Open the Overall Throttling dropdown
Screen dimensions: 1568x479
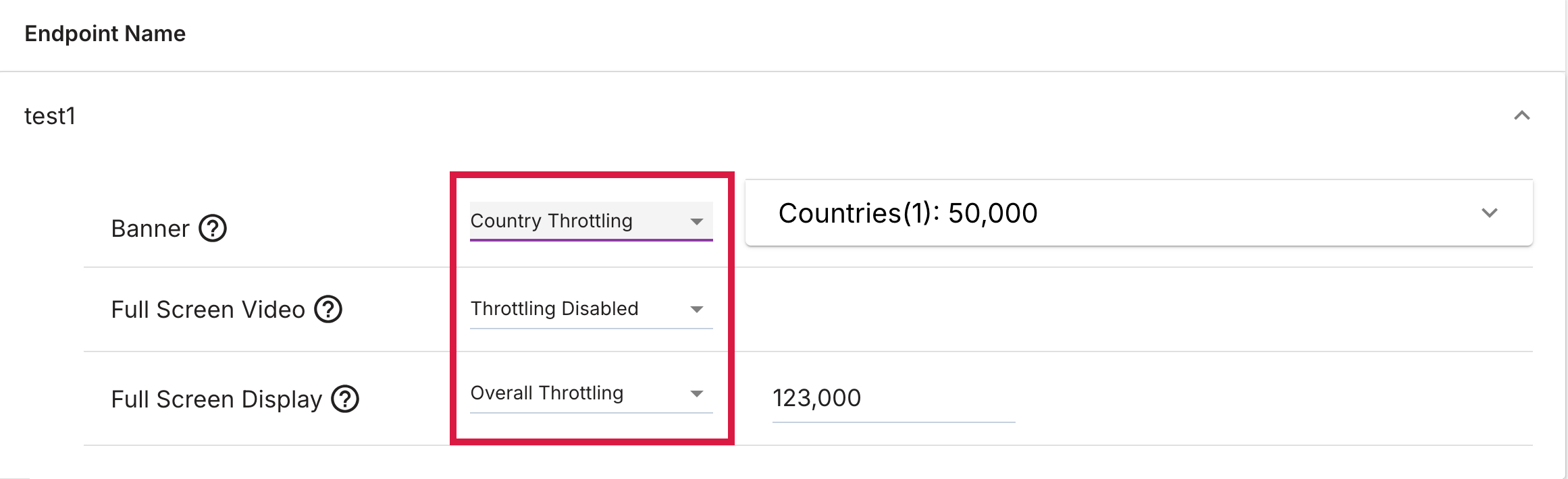pyautogui.click(x=591, y=393)
